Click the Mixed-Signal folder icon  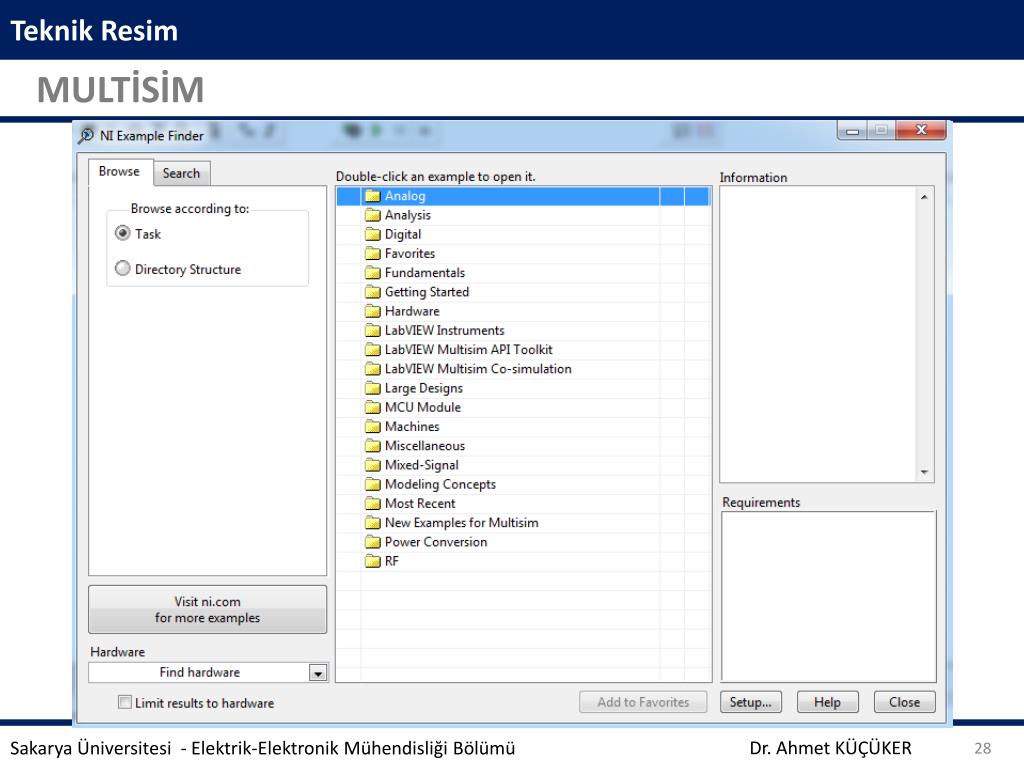[373, 466]
